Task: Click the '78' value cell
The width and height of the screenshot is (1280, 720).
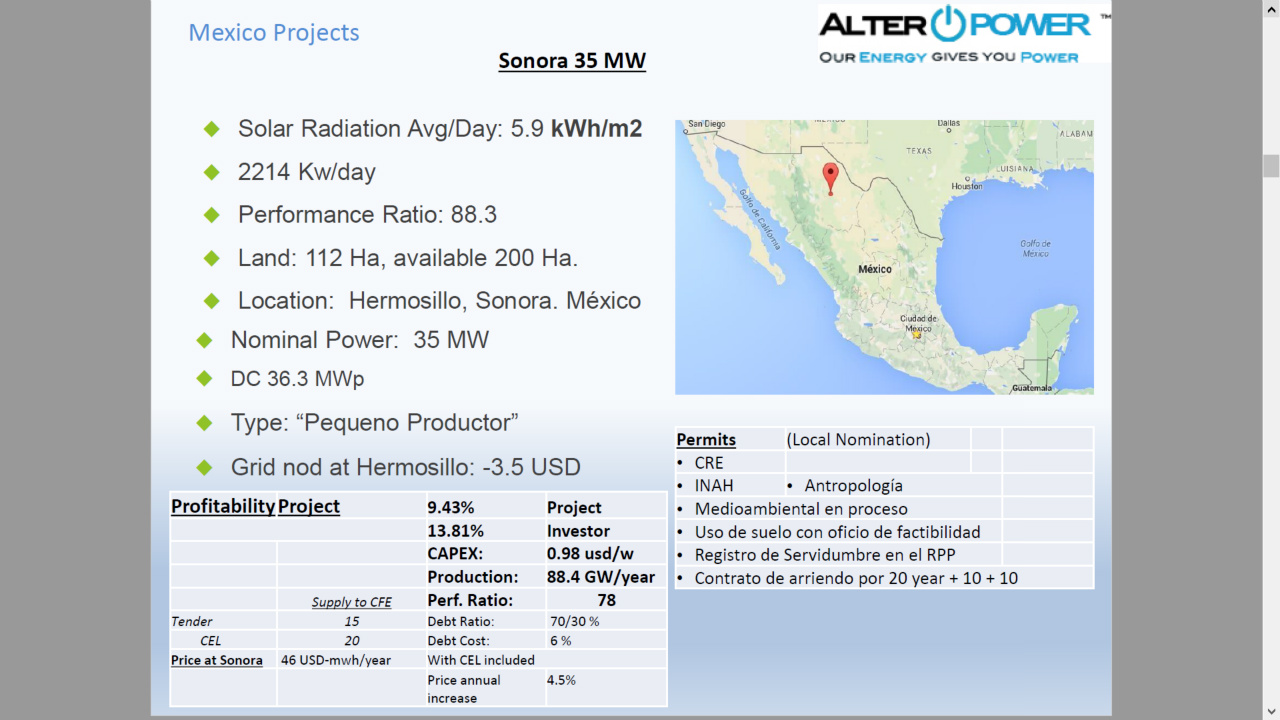Action: [606, 600]
